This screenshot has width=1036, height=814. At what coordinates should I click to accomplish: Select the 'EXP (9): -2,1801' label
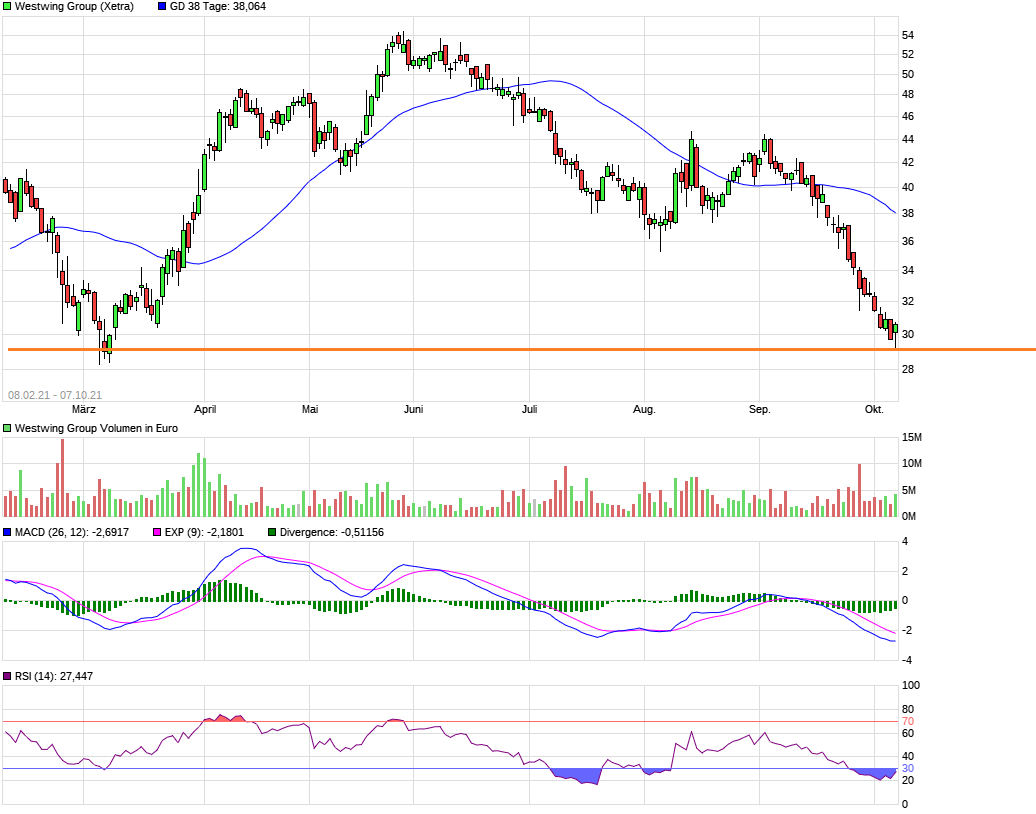(204, 532)
